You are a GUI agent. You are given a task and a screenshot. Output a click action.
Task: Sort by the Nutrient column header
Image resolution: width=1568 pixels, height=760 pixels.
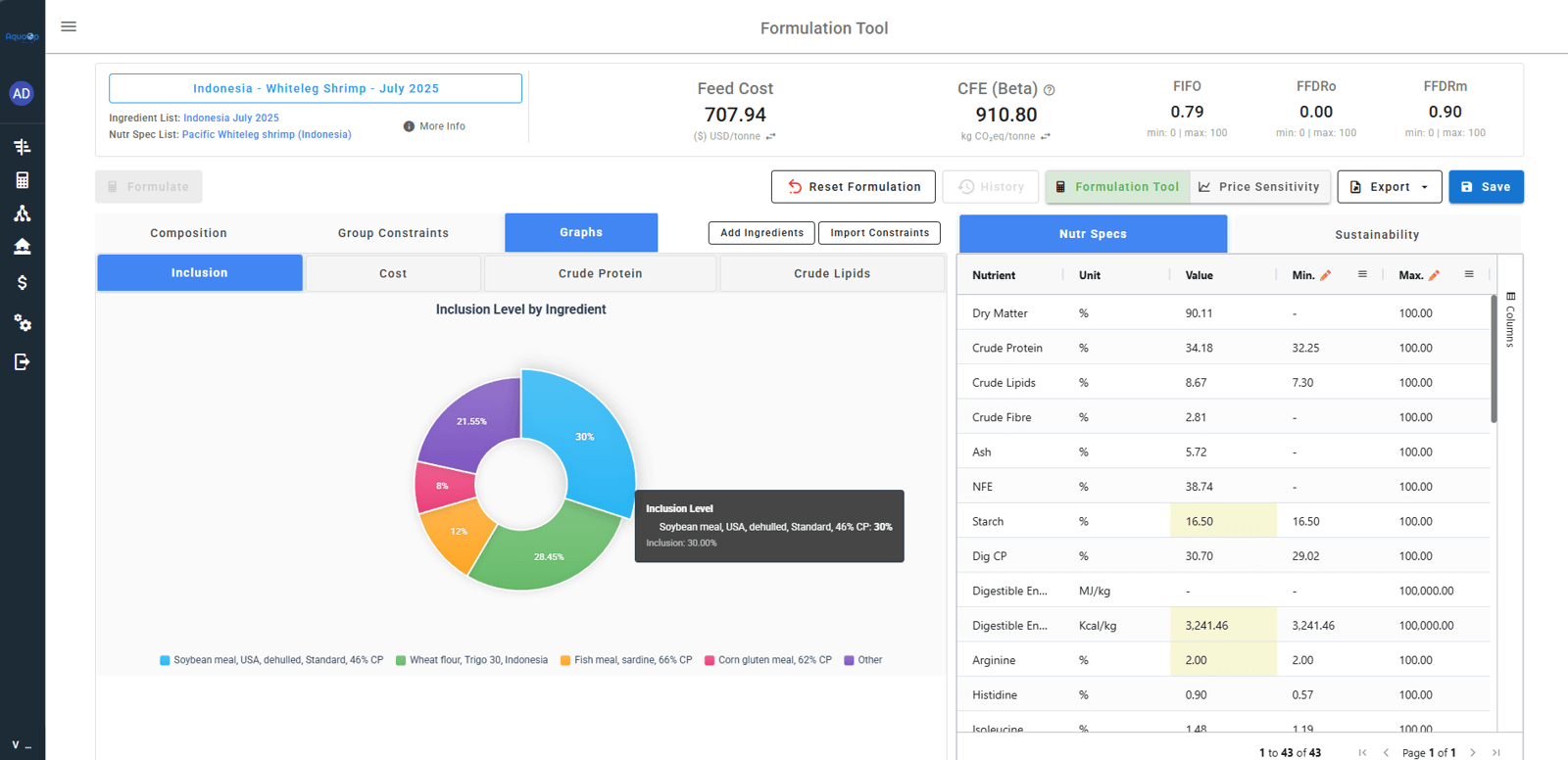pos(994,275)
